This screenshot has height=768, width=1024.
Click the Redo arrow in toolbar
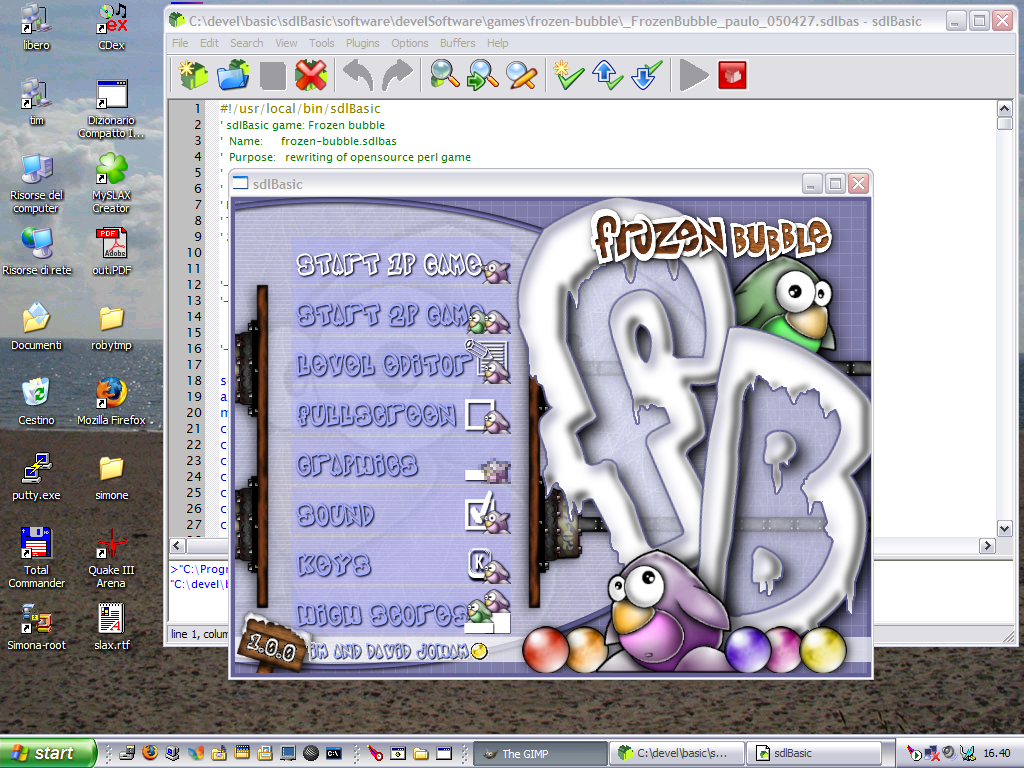(397, 75)
